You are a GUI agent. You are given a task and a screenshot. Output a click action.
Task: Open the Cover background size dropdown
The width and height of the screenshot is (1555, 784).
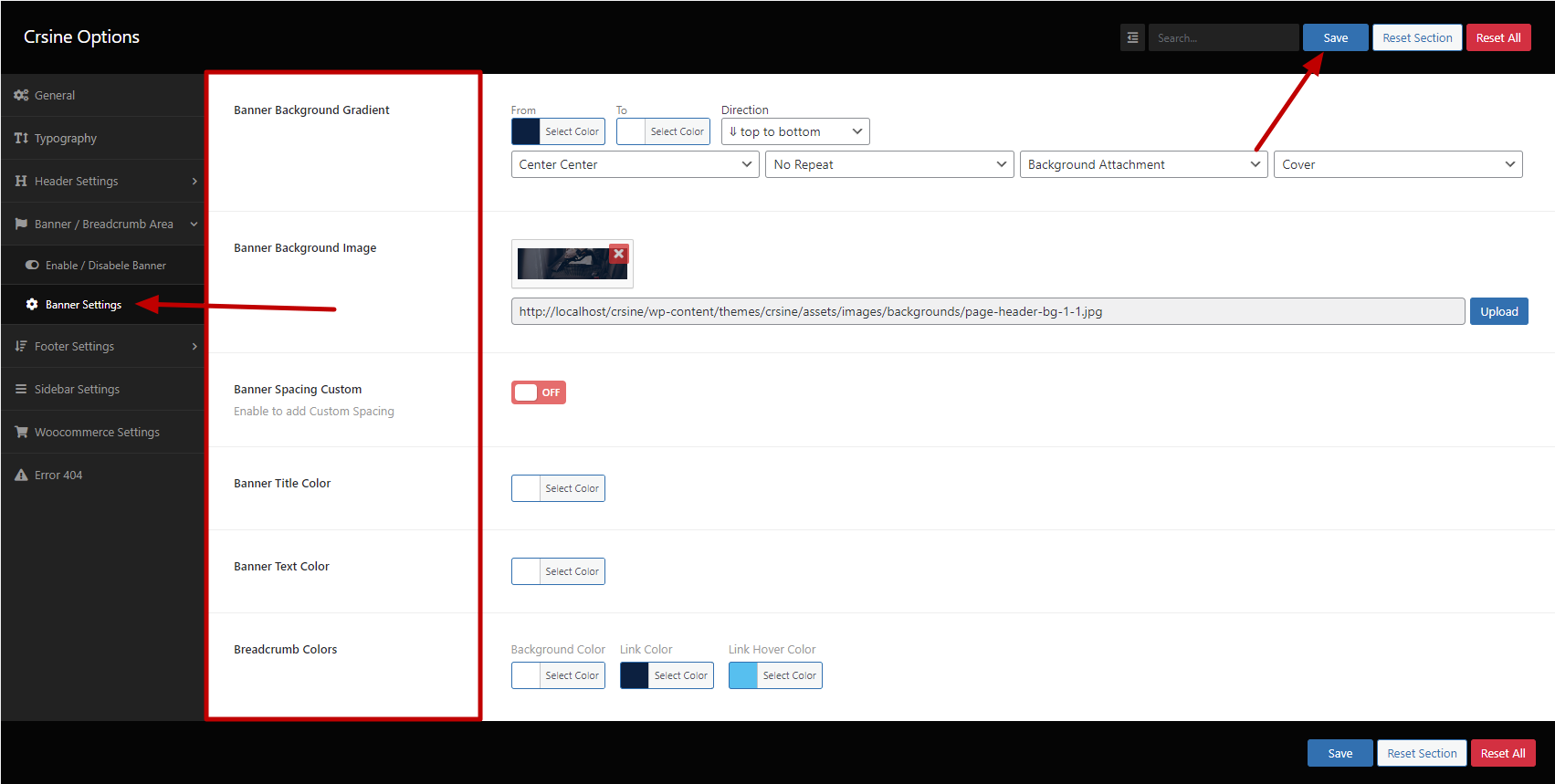pos(1397,164)
